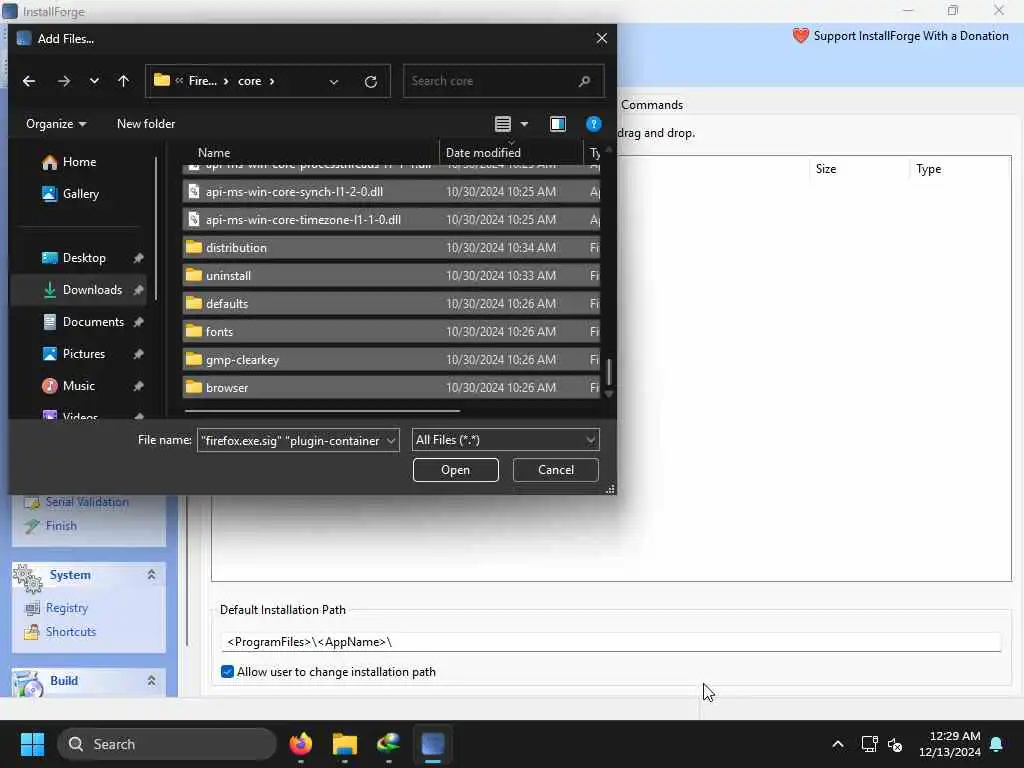Toggle Allow user to change installation path
Viewport: 1024px width, 768px height.
[x=227, y=672]
